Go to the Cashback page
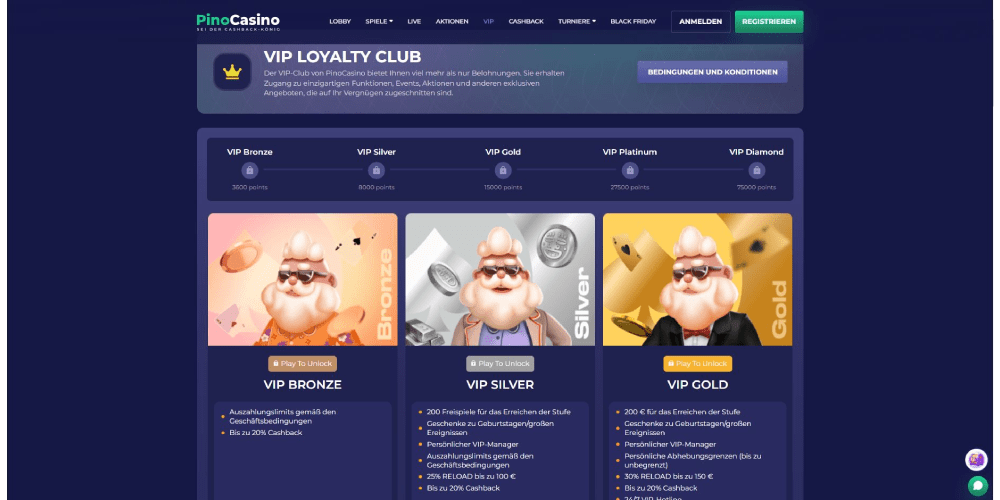The height and width of the screenshot is (500, 1000). [526, 22]
